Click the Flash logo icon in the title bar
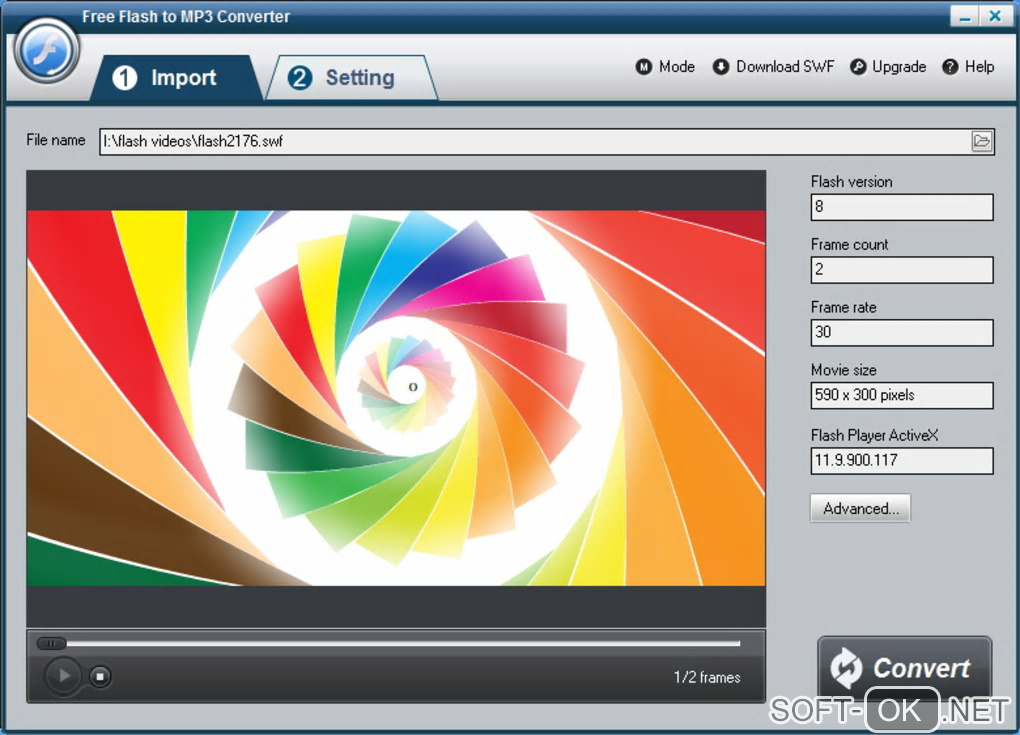Image resolution: width=1020 pixels, height=735 pixels. (x=46, y=51)
